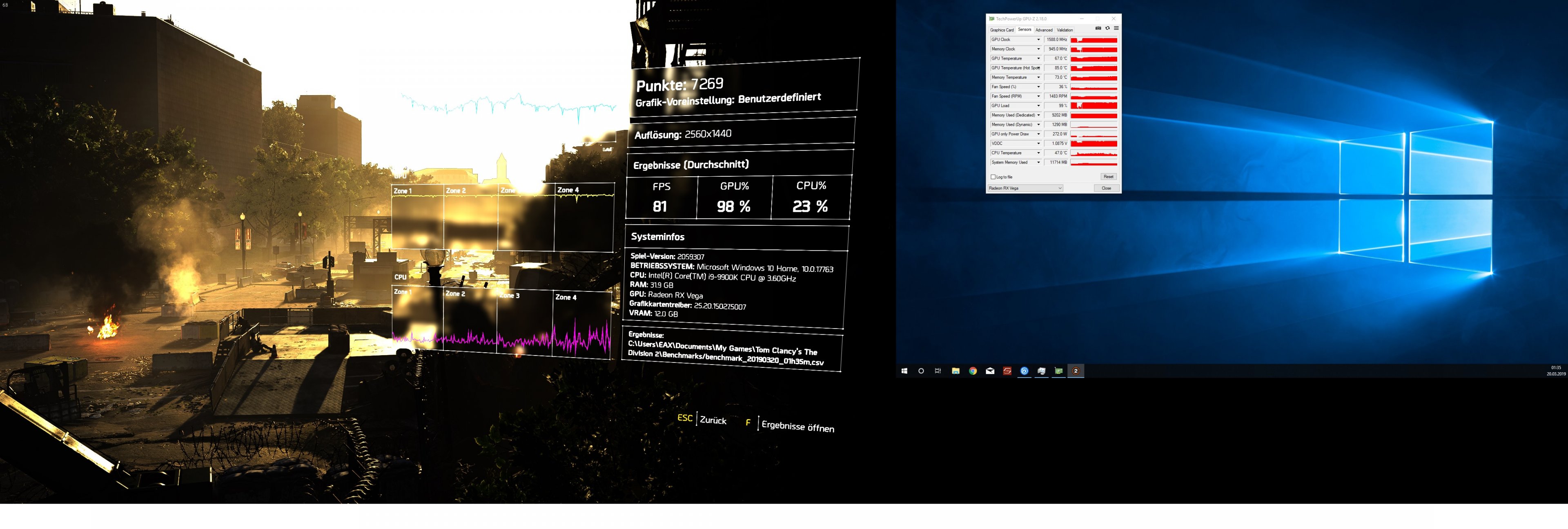Click the red square taskbar app icon
The width and height of the screenshot is (1568, 529).
tap(1007, 371)
